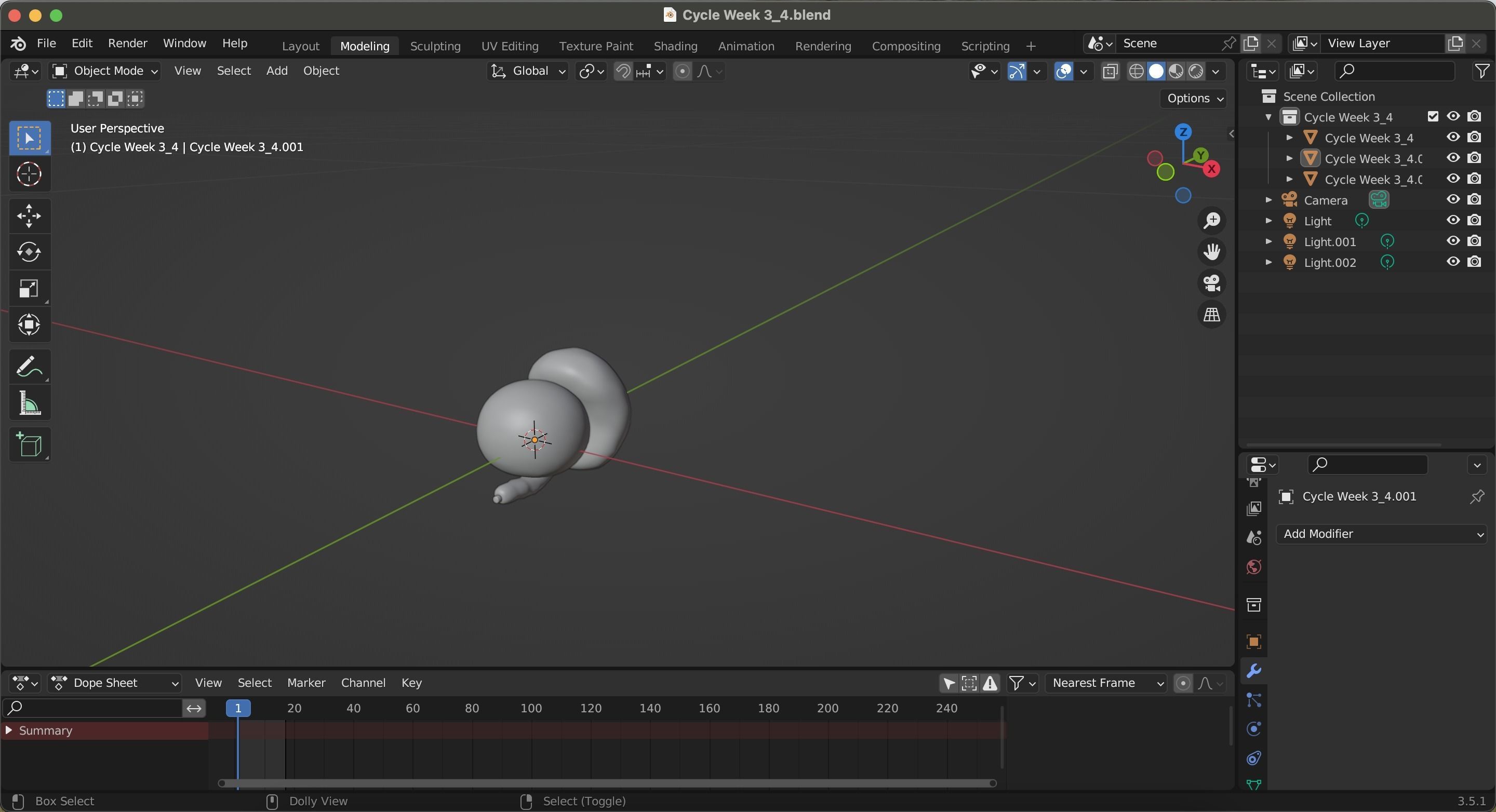Toggle dope sheet channel width arrows

194,708
